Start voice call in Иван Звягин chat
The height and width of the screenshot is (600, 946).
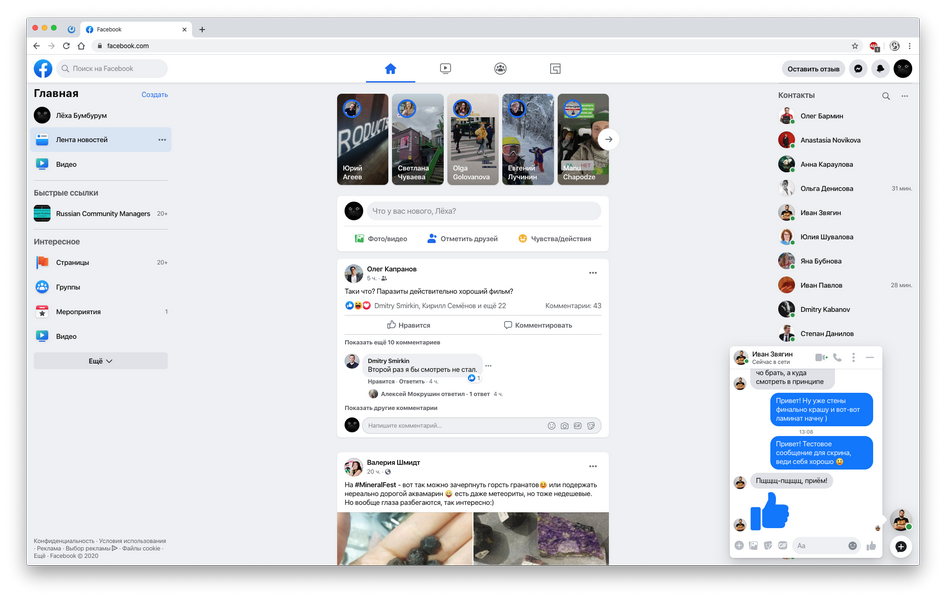coord(837,358)
